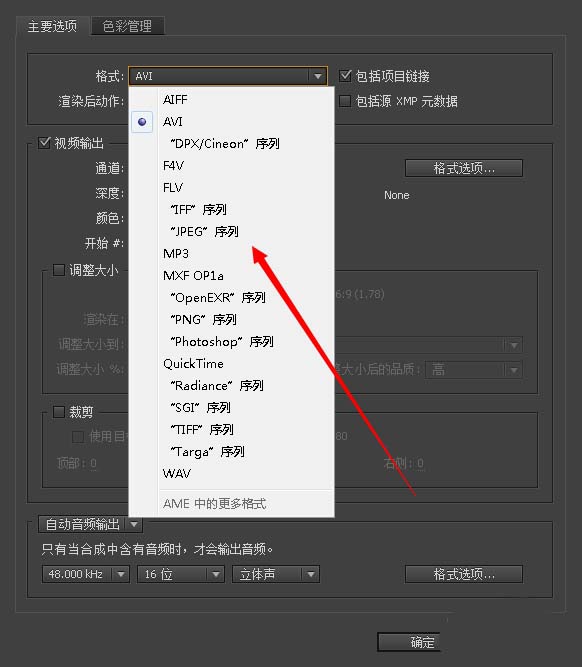Screen dimensions: 582x667
Task: Open the 16 位 bit depth dropdown
Action: click(x=181, y=574)
